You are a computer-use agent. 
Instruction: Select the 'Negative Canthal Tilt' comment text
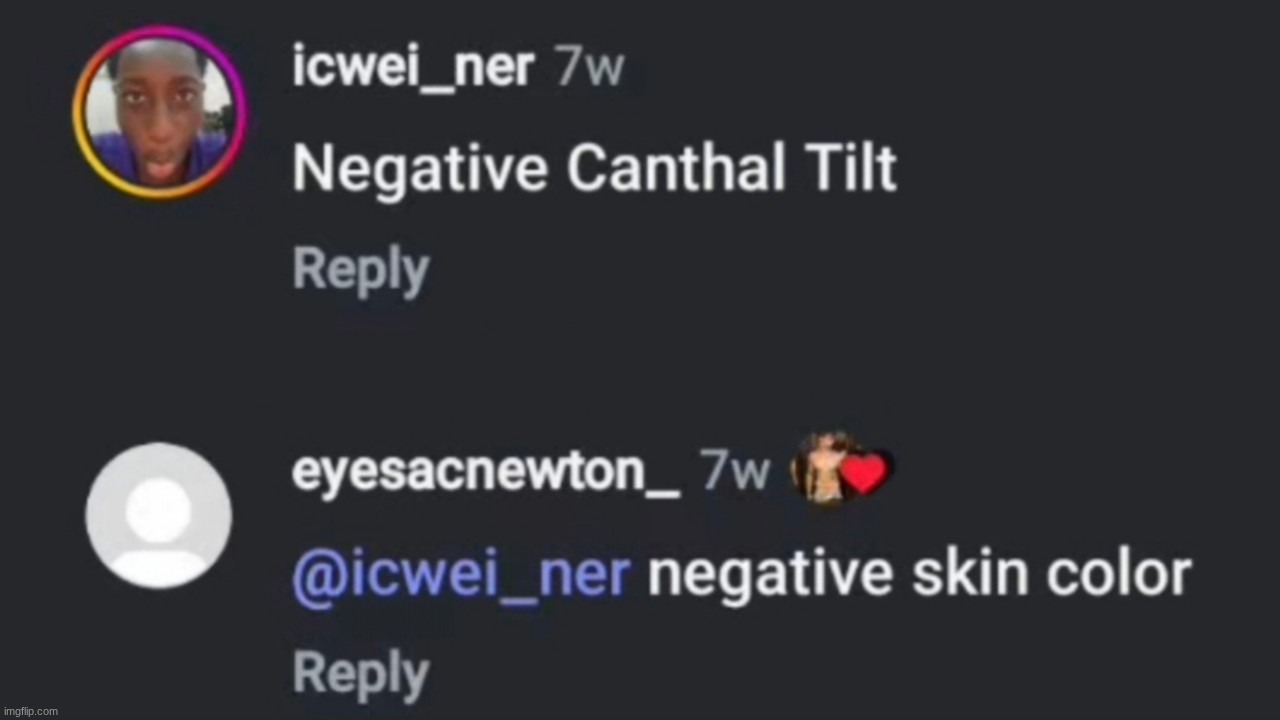pos(594,168)
